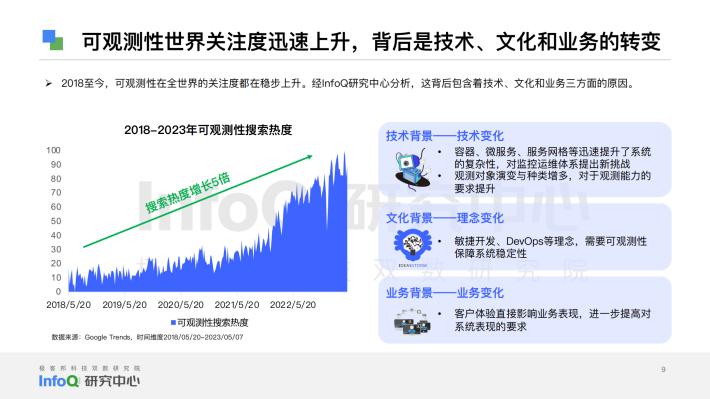Select the 文化背景——理念变化 heading
710x399 pixels.
tap(445, 218)
